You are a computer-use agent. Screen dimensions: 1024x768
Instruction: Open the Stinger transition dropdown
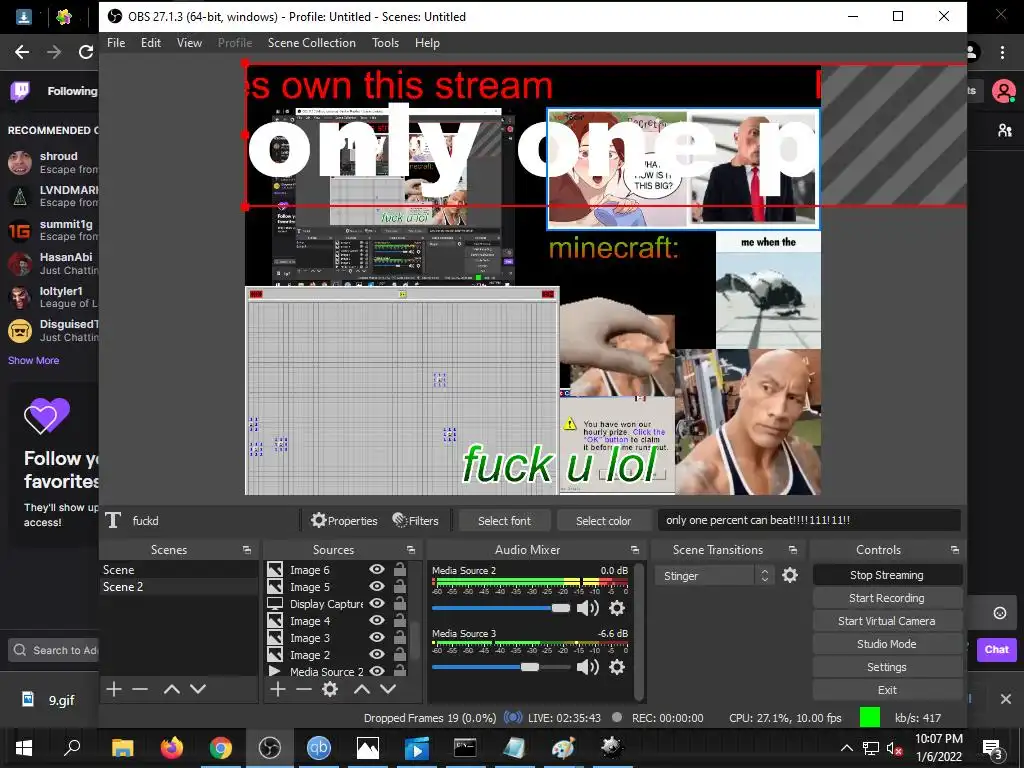(x=713, y=576)
